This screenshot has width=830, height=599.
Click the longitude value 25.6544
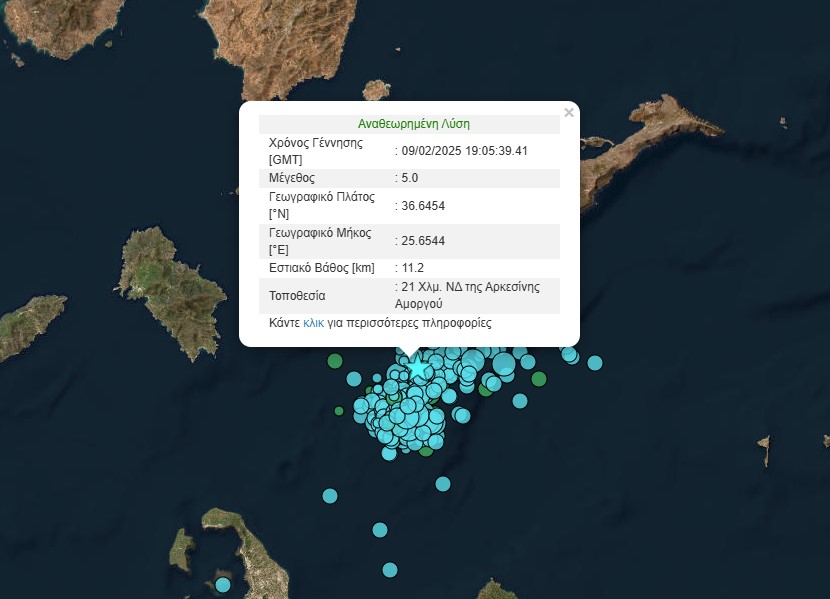click(x=422, y=241)
